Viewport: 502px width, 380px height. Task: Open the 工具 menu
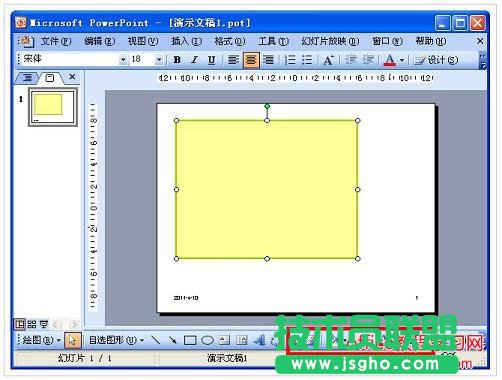(x=273, y=41)
